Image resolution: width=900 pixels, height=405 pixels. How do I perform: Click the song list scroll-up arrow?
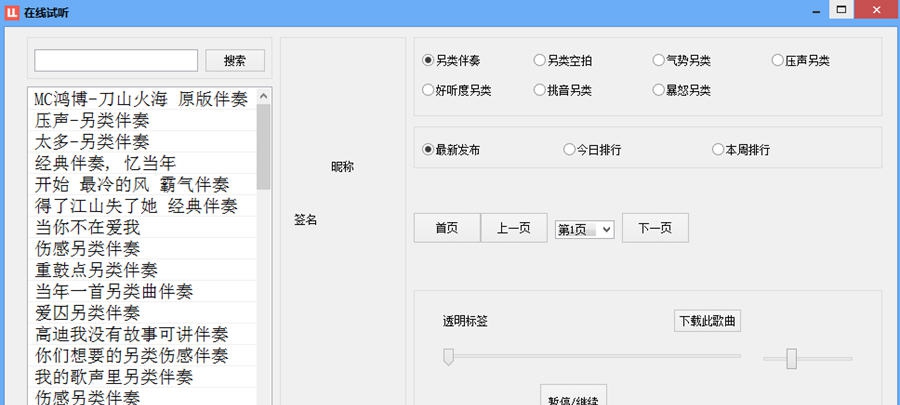coord(263,96)
